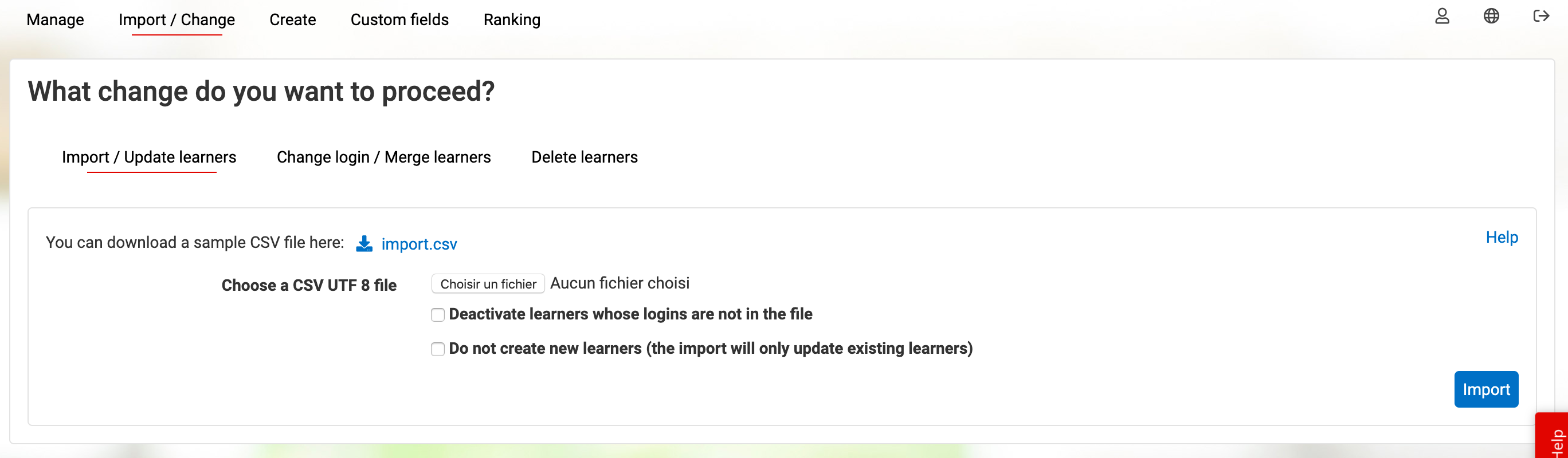Open the Ranking menu

512,20
